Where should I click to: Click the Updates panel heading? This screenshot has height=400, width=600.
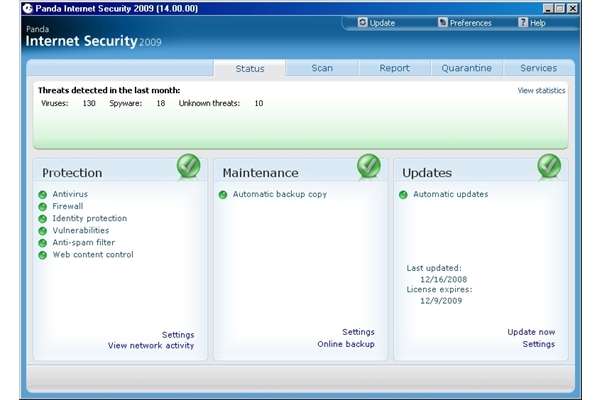[x=427, y=173]
